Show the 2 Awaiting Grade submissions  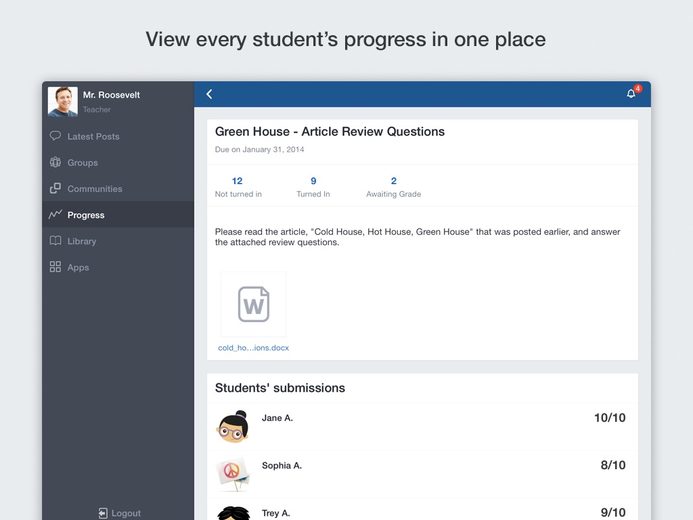(x=393, y=187)
